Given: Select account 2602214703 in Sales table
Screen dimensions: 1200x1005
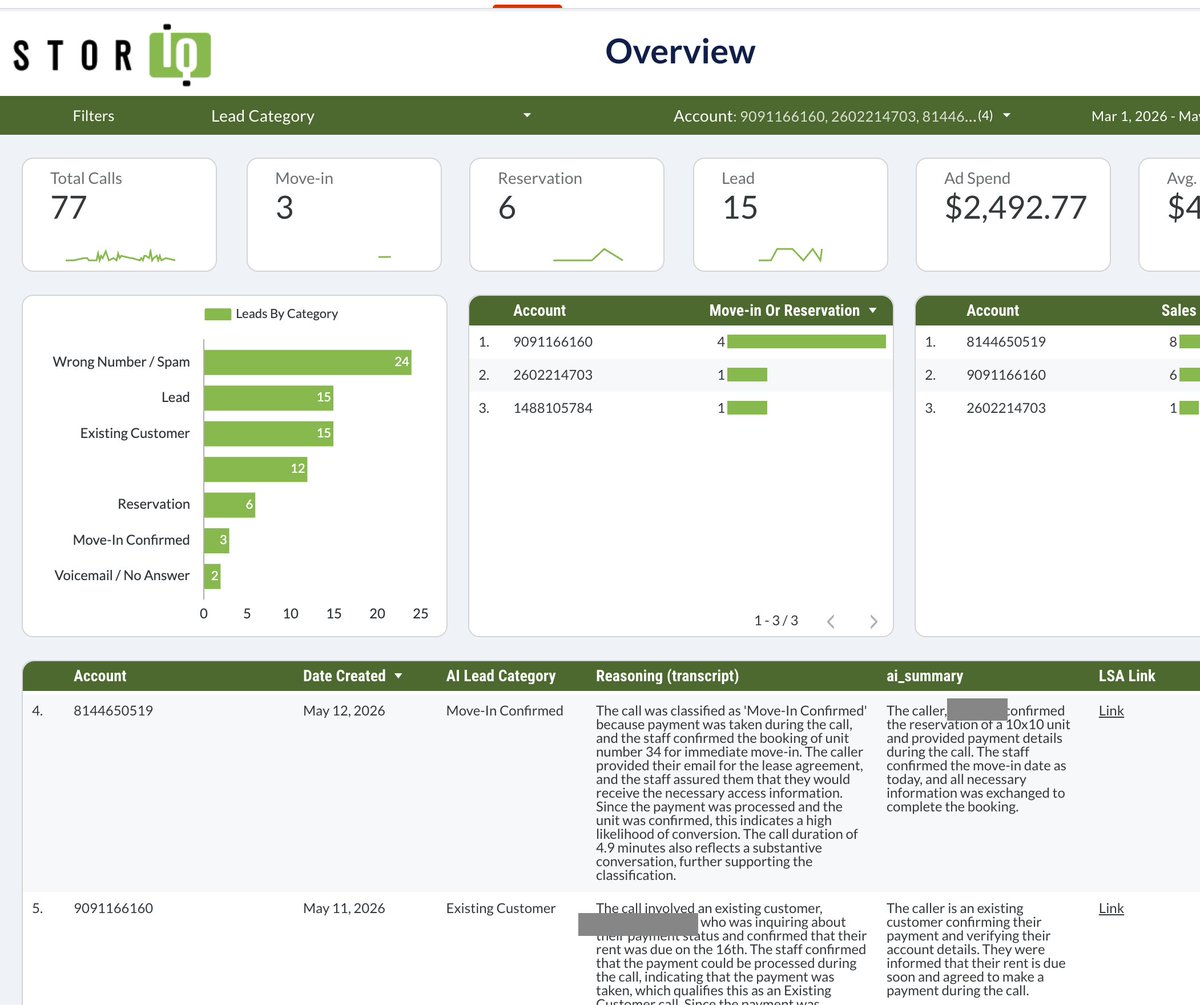Looking at the screenshot, I should coord(1006,408).
